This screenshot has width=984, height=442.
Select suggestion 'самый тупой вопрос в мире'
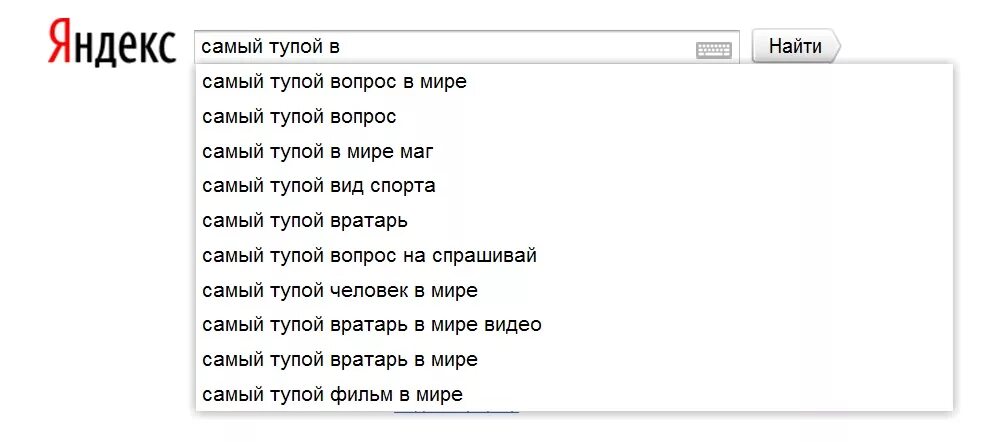point(574,82)
